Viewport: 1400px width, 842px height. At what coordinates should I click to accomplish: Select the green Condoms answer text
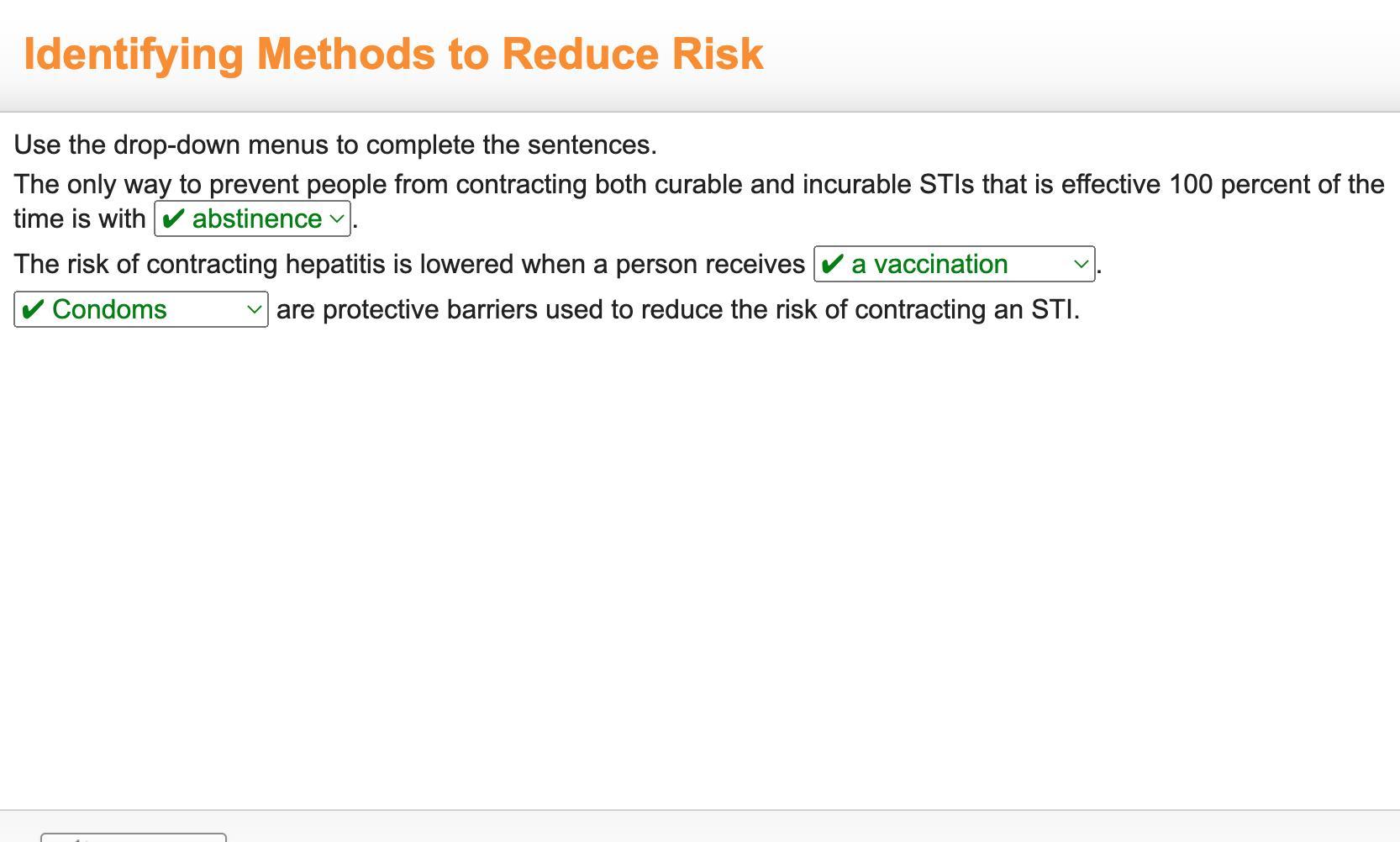click(108, 309)
